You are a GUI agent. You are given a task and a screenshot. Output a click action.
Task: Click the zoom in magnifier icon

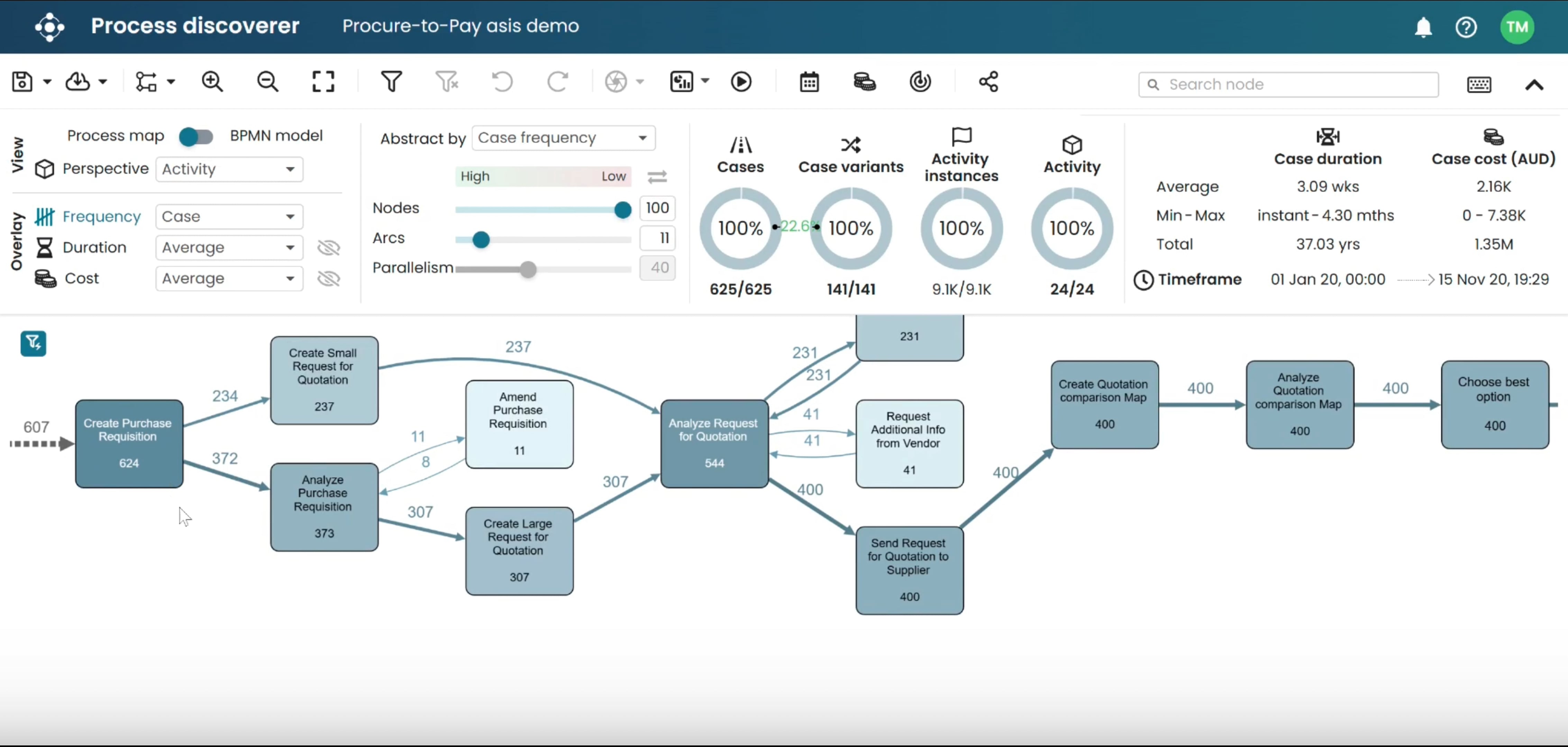[212, 82]
